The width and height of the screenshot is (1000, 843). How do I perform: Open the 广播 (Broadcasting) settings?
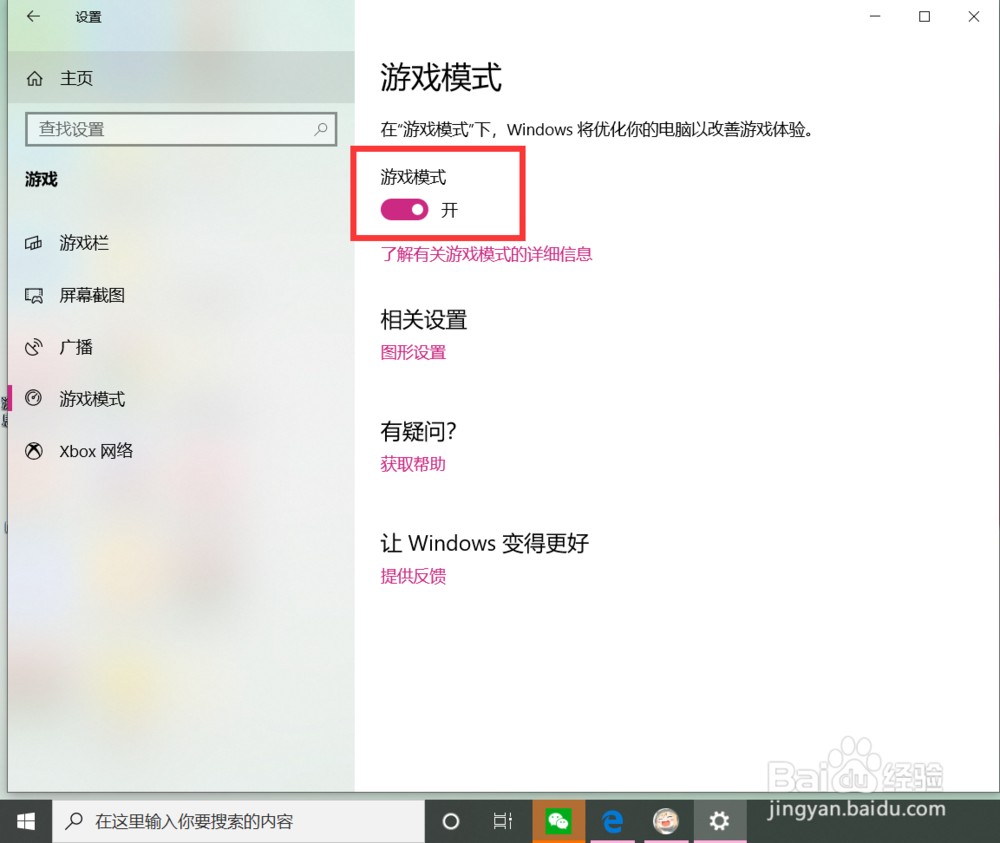pyautogui.click(x=75, y=347)
